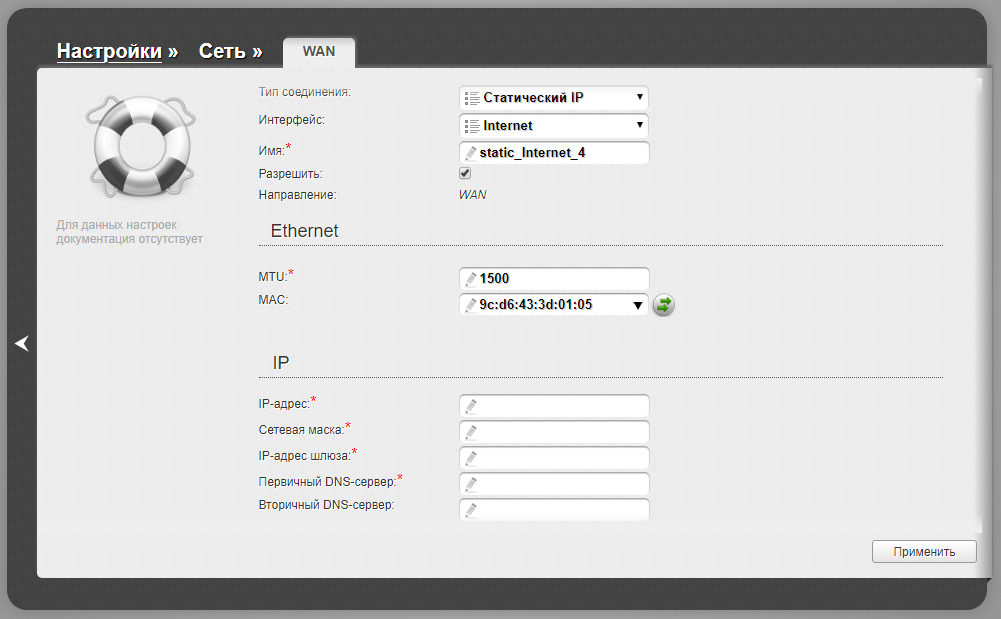This screenshot has height=619, width=1001.
Task: Open the Сеть breadcrumb link
Action: [x=222, y=51]
